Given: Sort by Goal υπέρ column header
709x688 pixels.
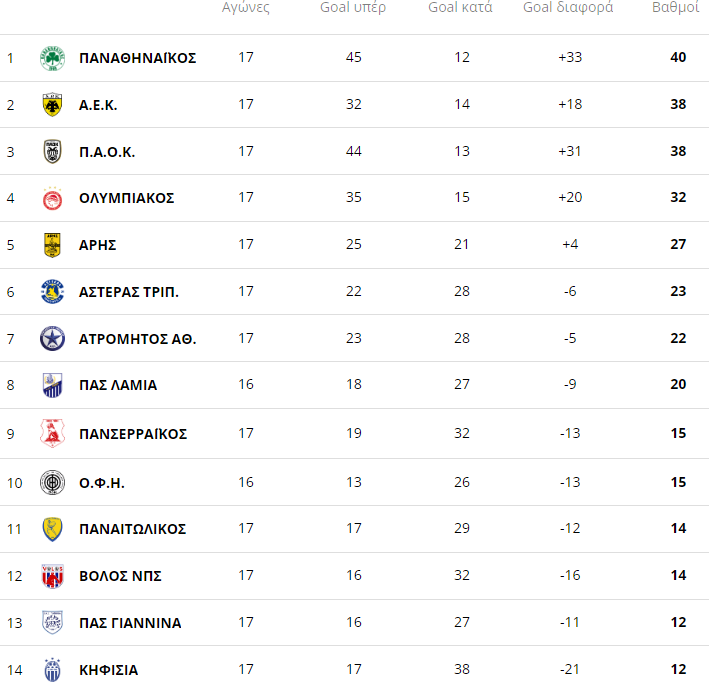Looking at the screenshot, I should click(x=353, y=8).
